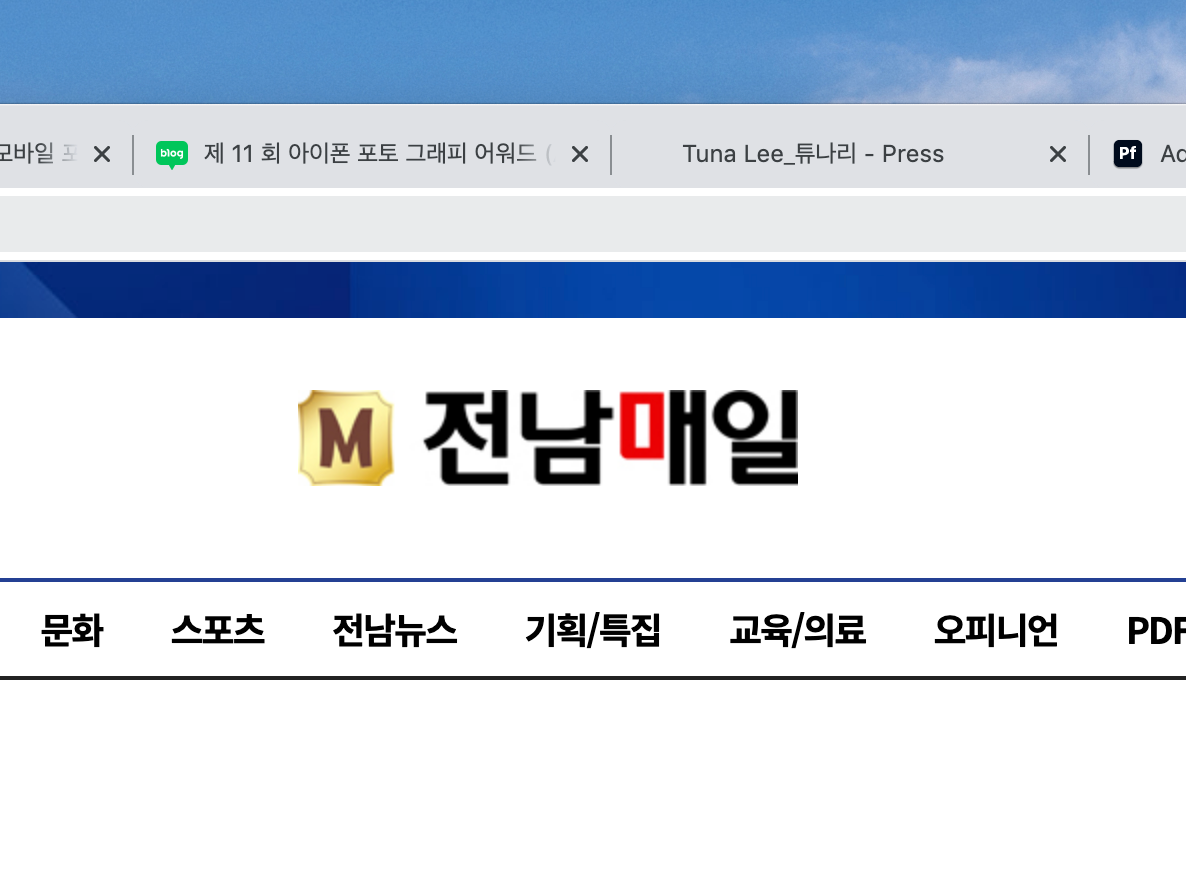The width and height of the screenshot is (1186, 890).
Task: Open the 오피니언 section
Action: point(996,630)
